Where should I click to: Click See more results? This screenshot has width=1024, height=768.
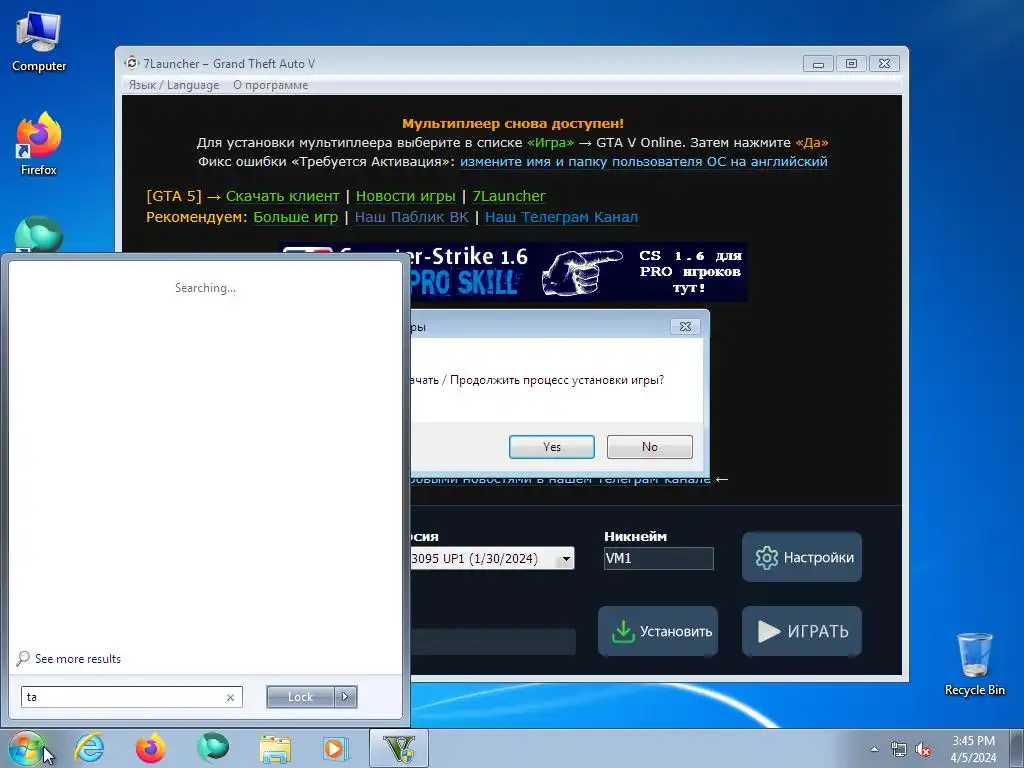pyautogui.click(x=69, y=658)
